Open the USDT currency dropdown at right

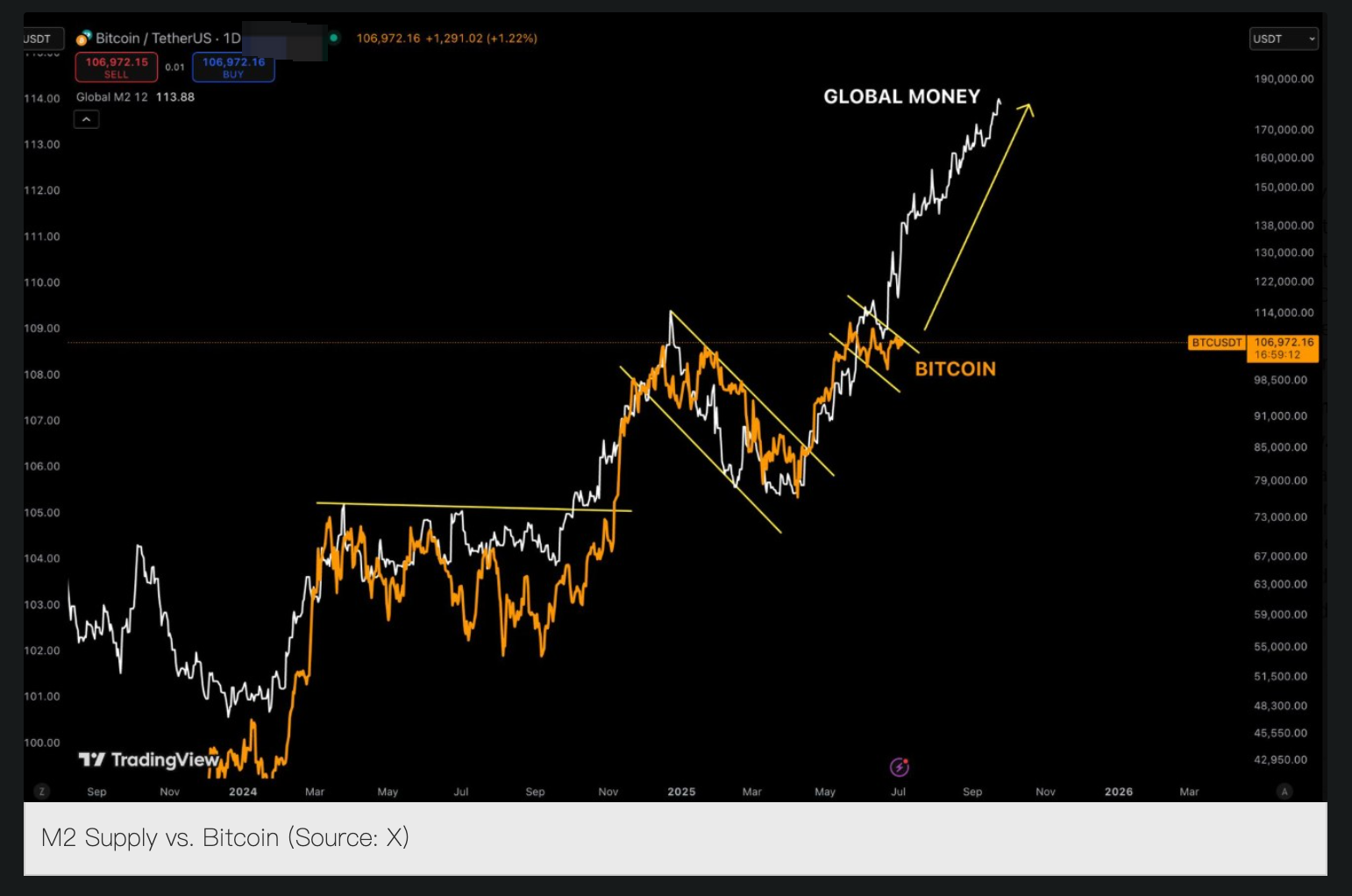(1283, 39)
